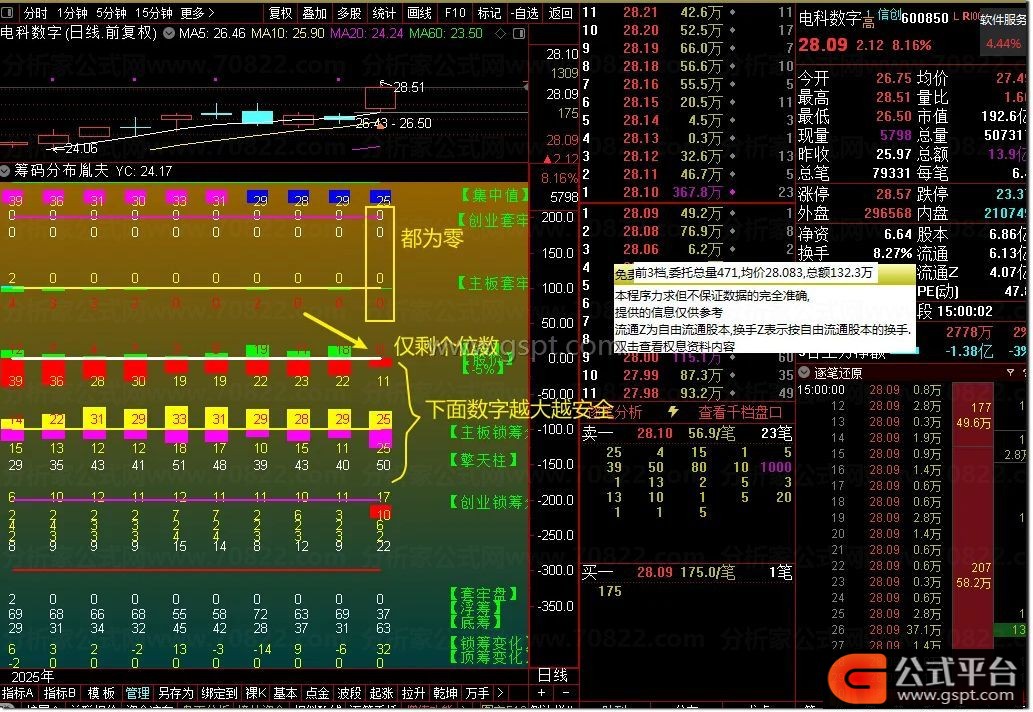Click the 管理 manage button

[138, 693]
